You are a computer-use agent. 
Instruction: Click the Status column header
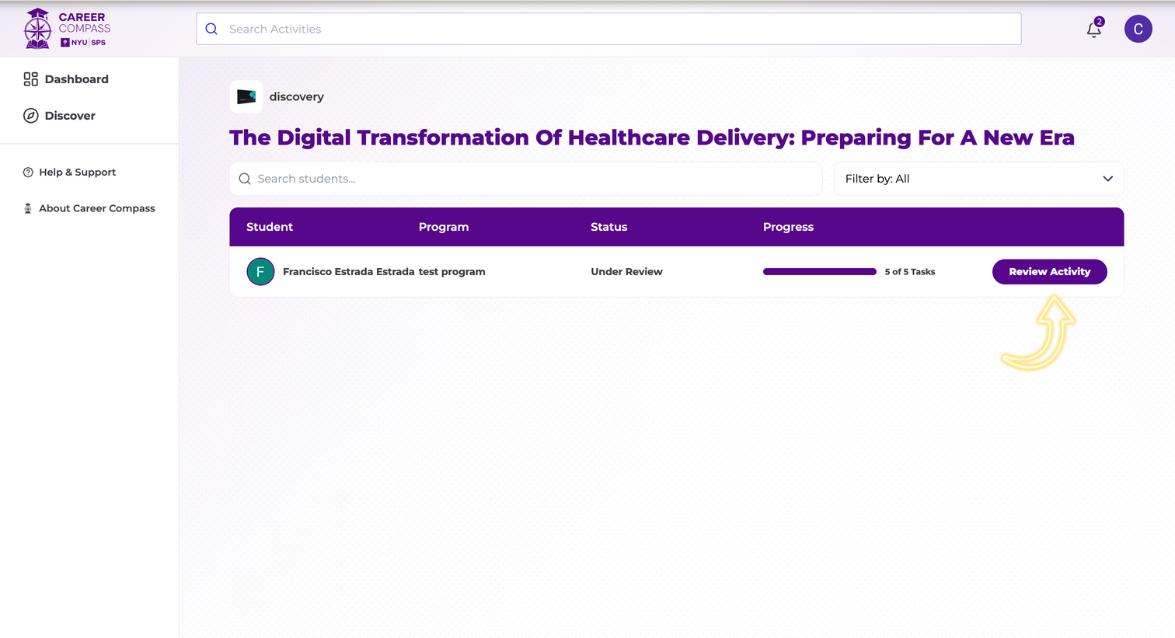coord(608,227)
